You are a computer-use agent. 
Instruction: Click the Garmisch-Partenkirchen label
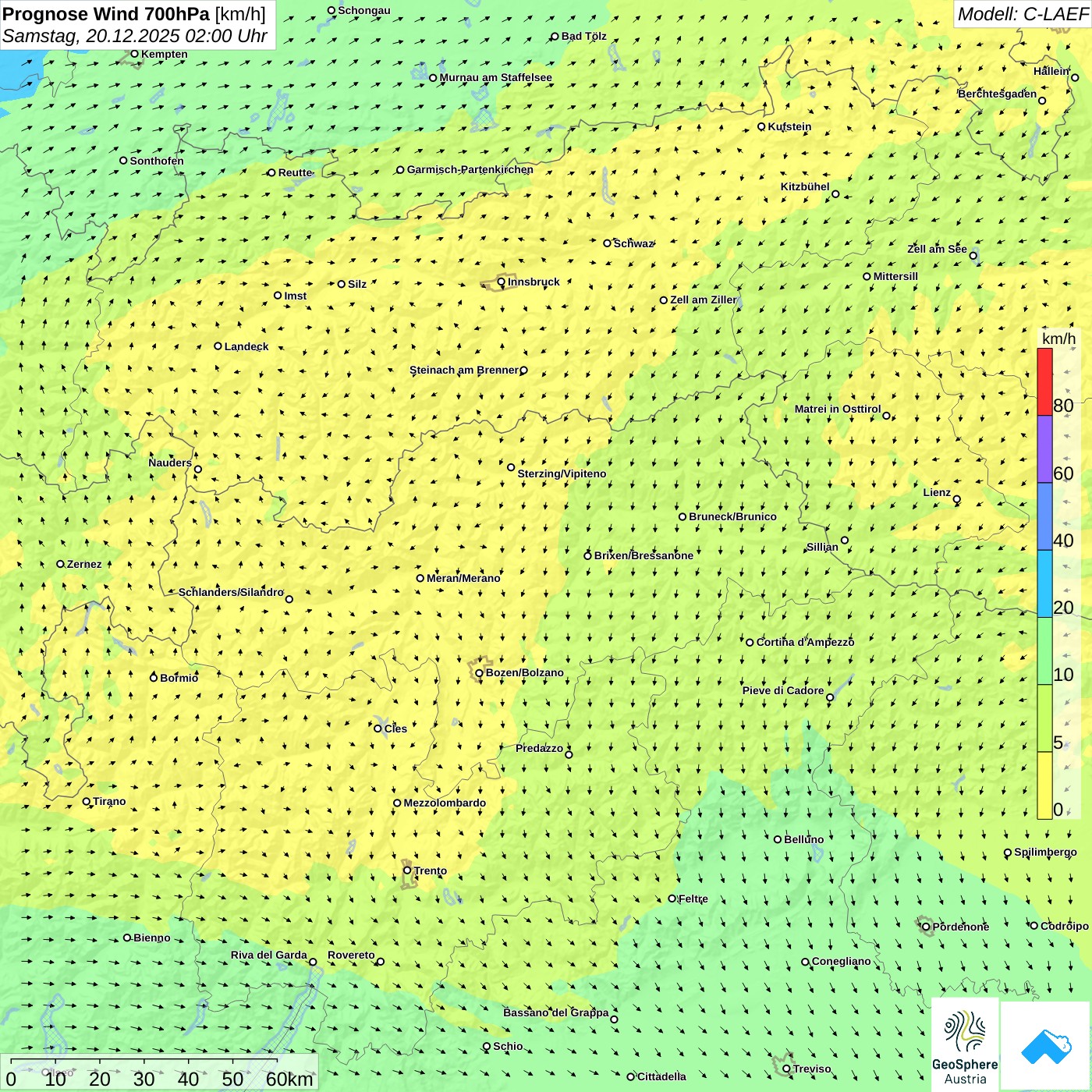tap(470, 169)
